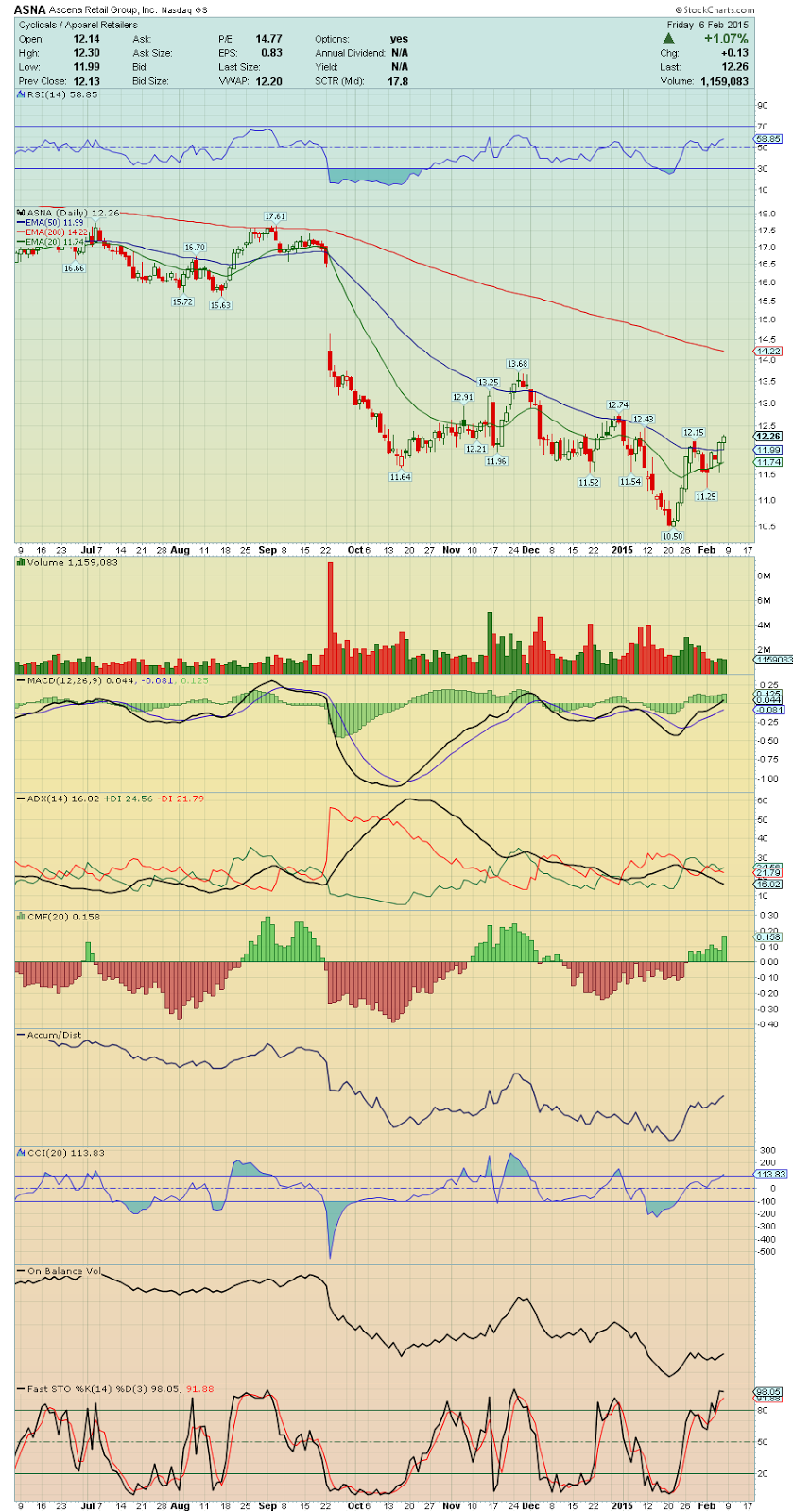793x1512 pixels.
Task: Click the Chg +0.13 value
Action: coord(734,53)
